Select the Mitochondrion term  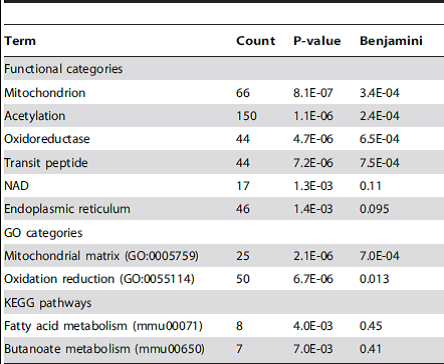45,93
